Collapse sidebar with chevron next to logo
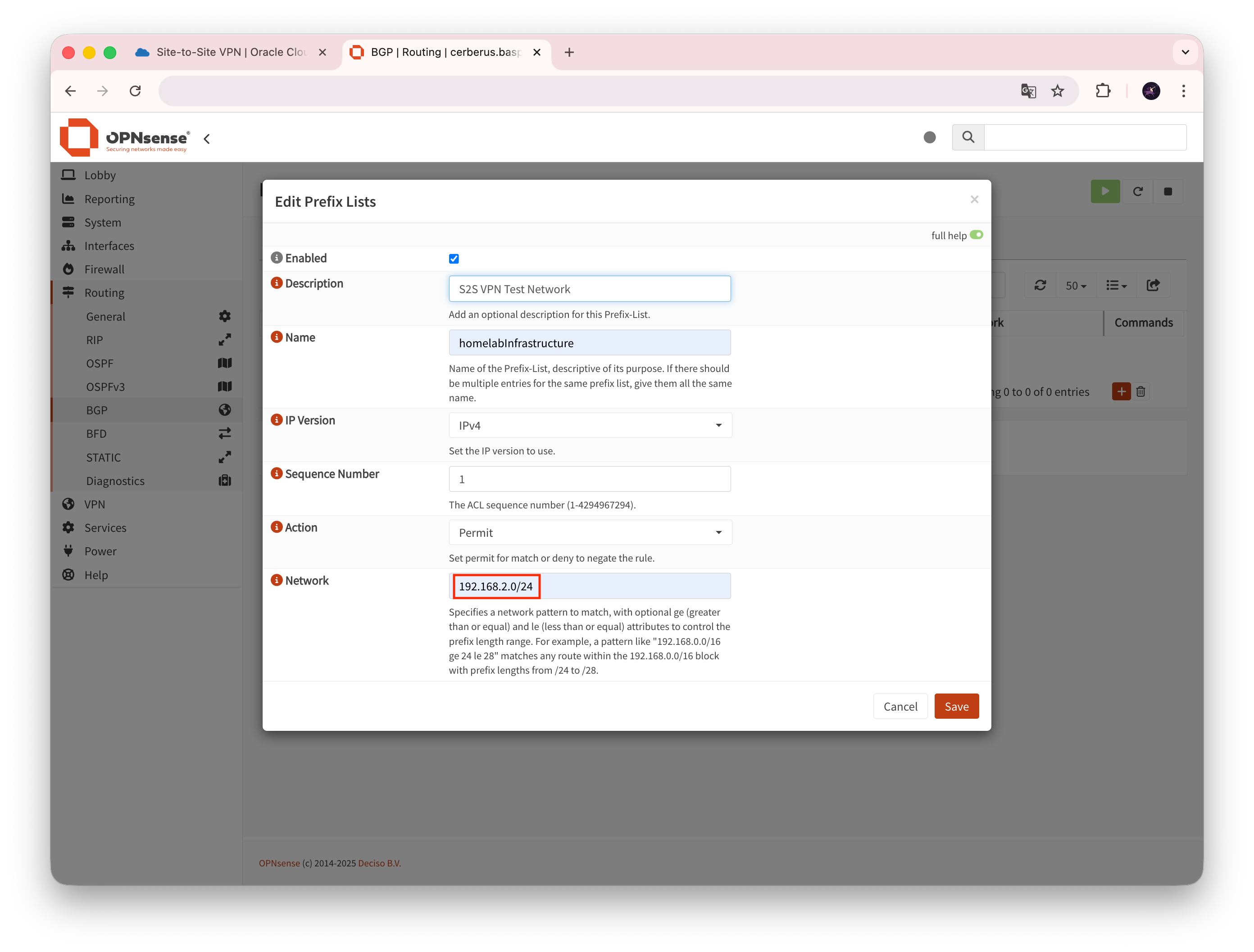1254x952 pixels. point(207,139)
